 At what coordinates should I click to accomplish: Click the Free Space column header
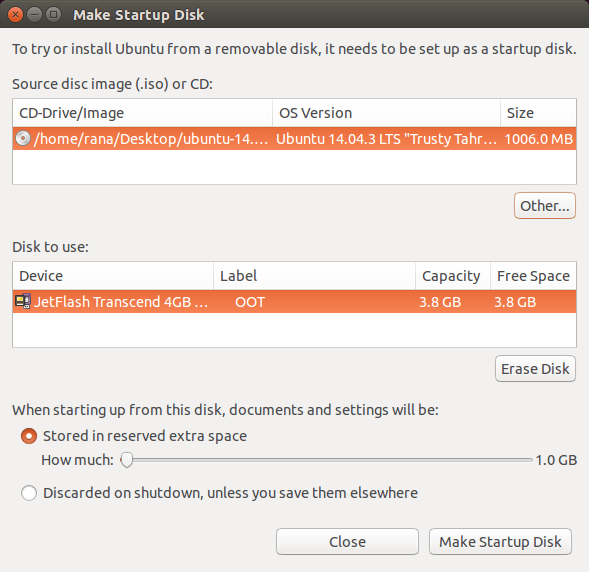click(533, 276)
